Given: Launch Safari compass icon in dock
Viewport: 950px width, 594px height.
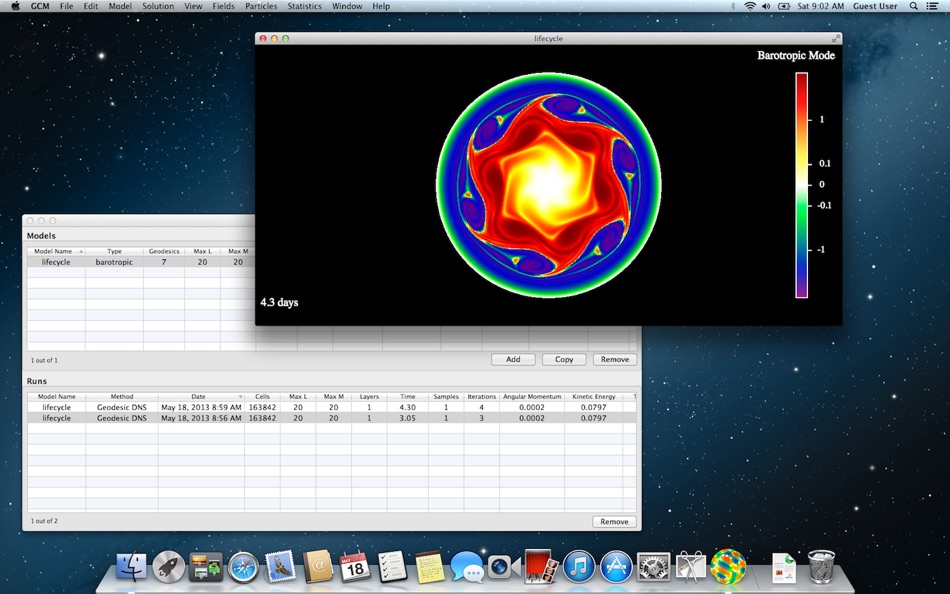Looking at the screenshot, I should pyautogui.click(x=243, y=567).
